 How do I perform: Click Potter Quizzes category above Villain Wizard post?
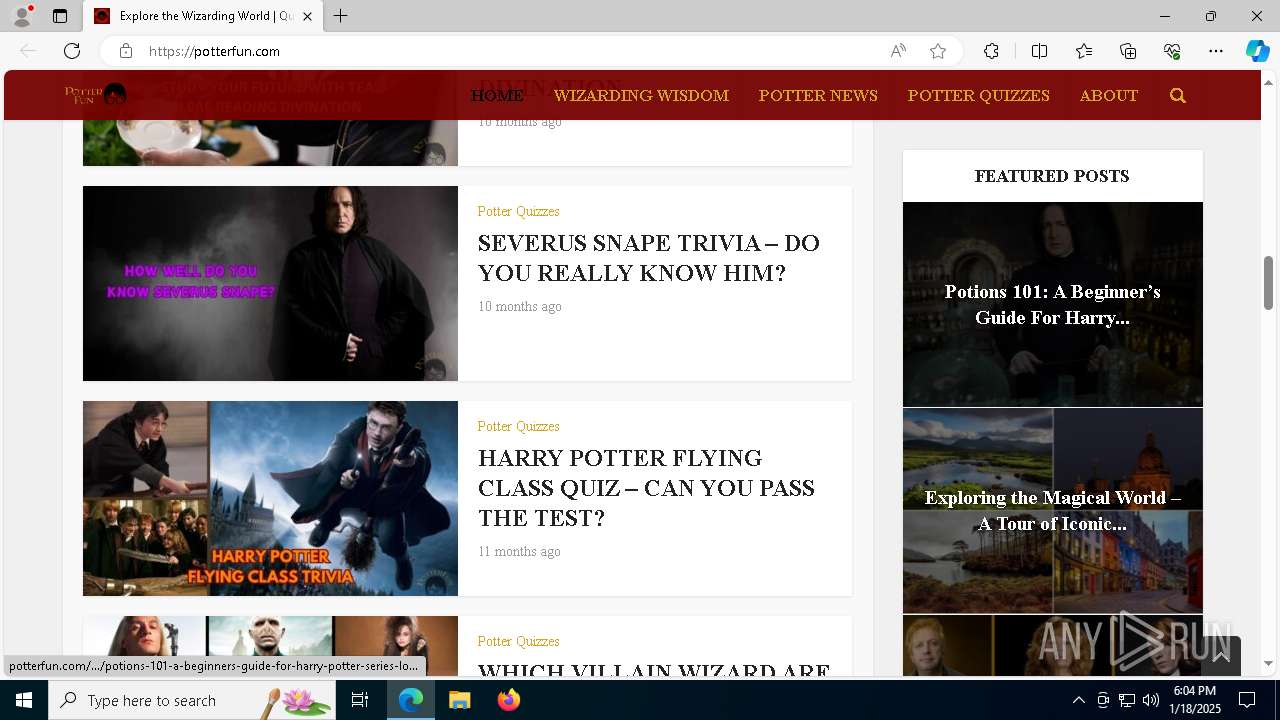tap(518, 641)
